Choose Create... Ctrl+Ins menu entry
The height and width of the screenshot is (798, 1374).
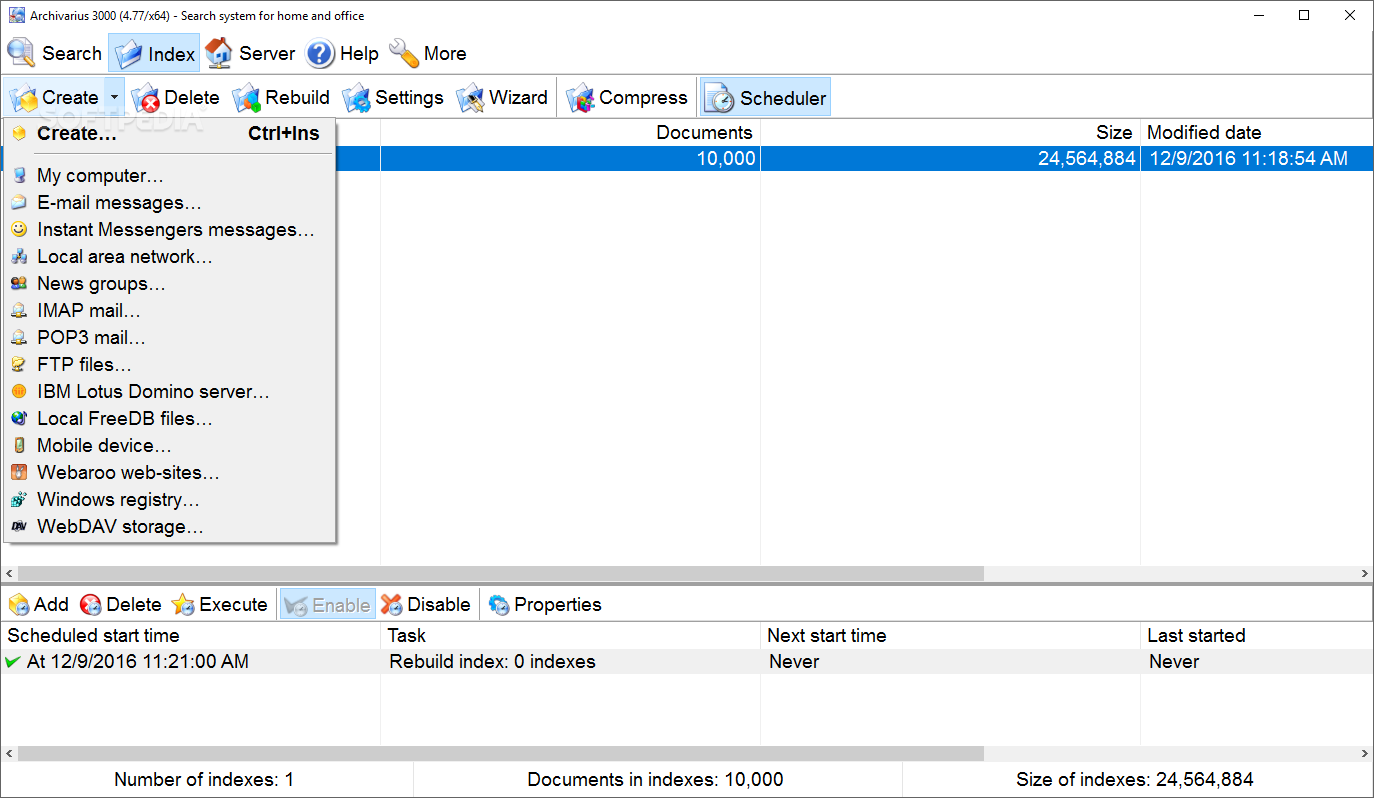[170, 133]
